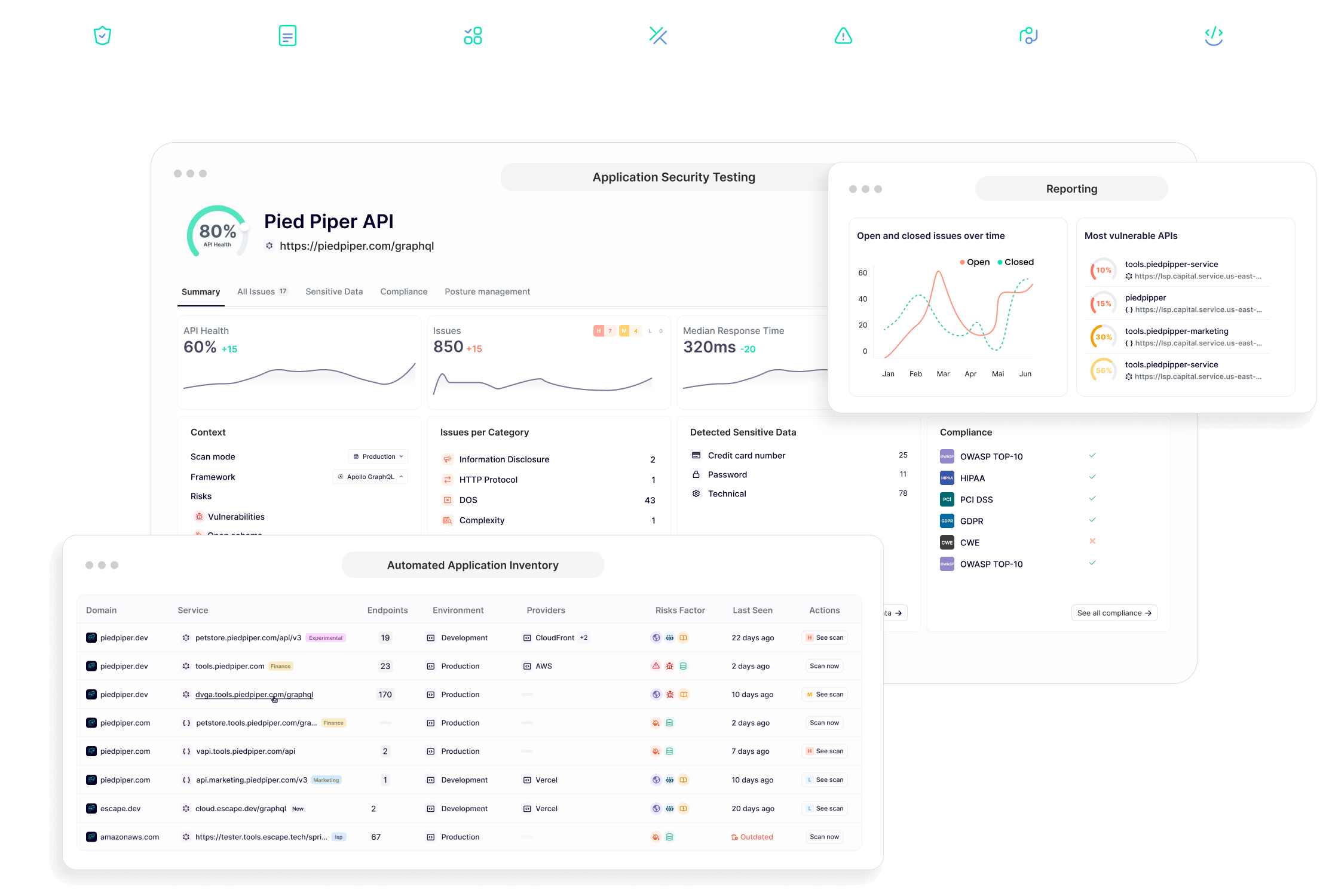Open dvga.tools.piedpiper.com/graphql service link
The height and width of the screenshot is (896, 1326).
tap(254, 695)
